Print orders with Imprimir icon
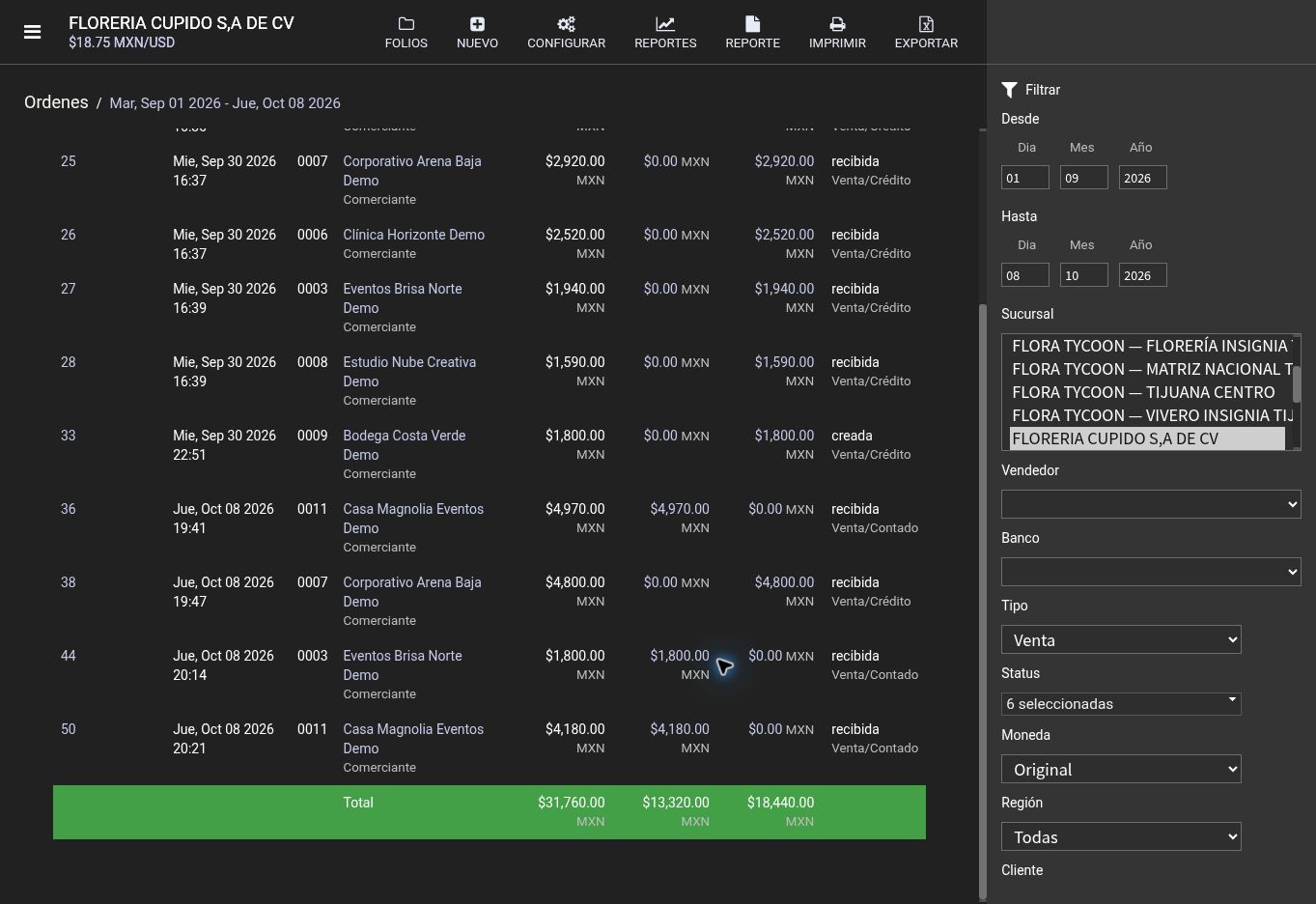The width and height of the screenshot is (1316, 904). 837,24
